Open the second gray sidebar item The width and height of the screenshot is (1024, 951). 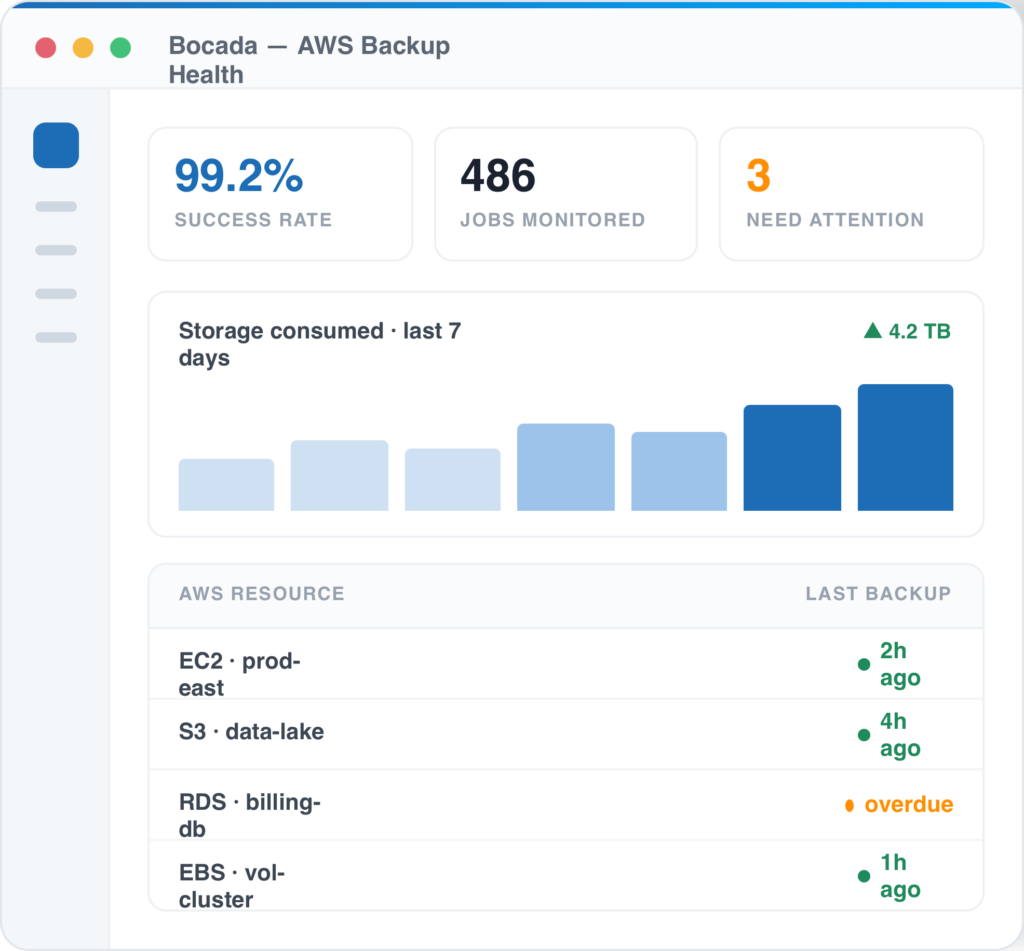click(x=56, y=250)
